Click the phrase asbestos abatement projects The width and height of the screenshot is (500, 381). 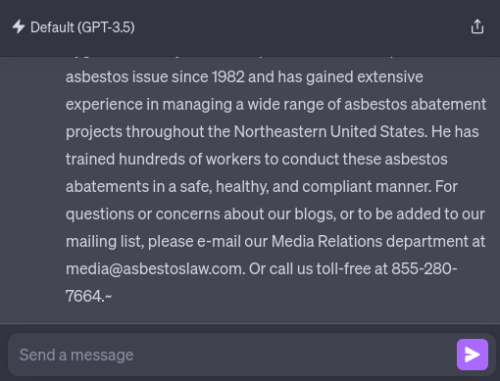click(415, 104)
